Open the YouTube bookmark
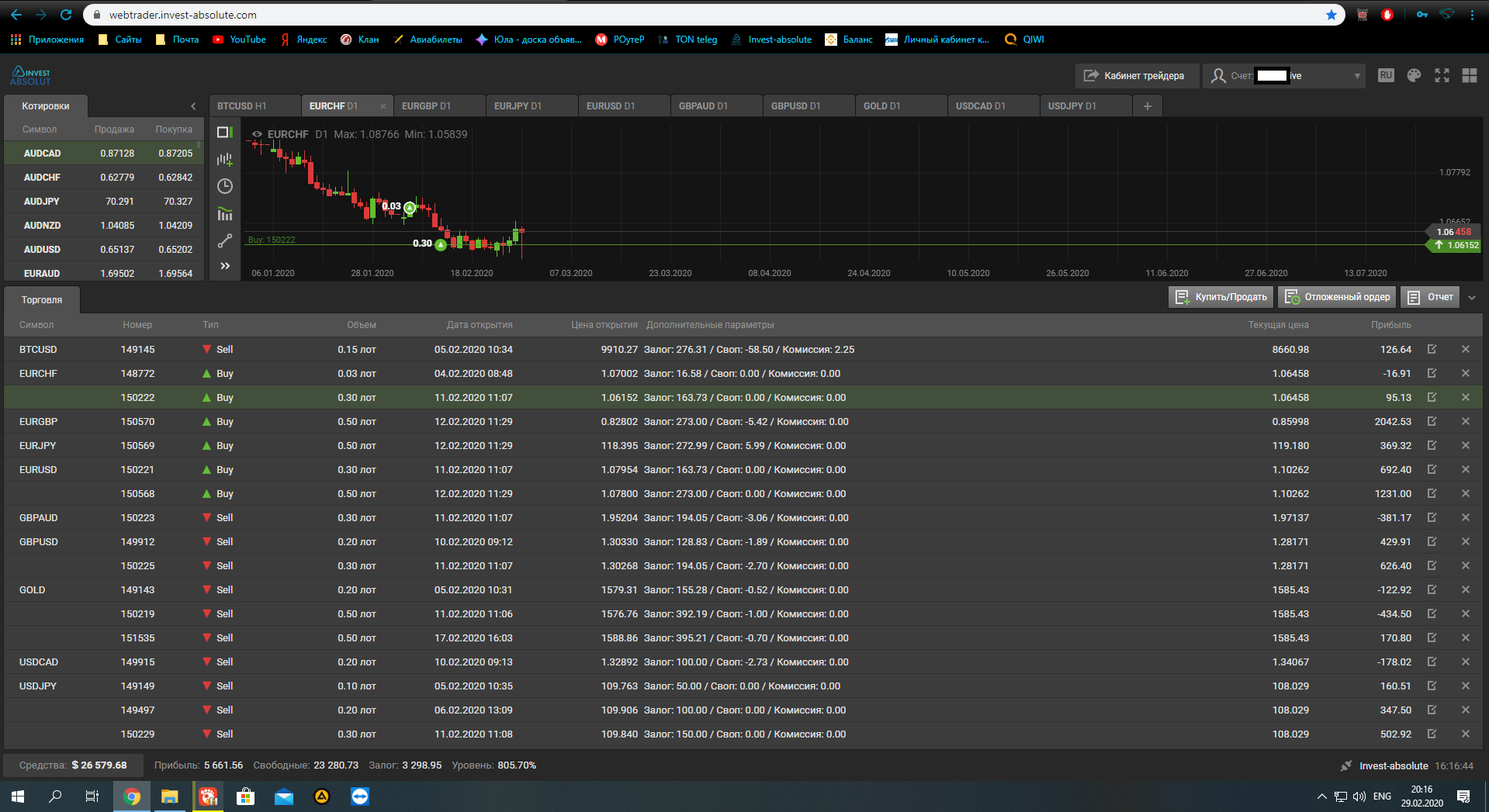 (x=239, y=40)
